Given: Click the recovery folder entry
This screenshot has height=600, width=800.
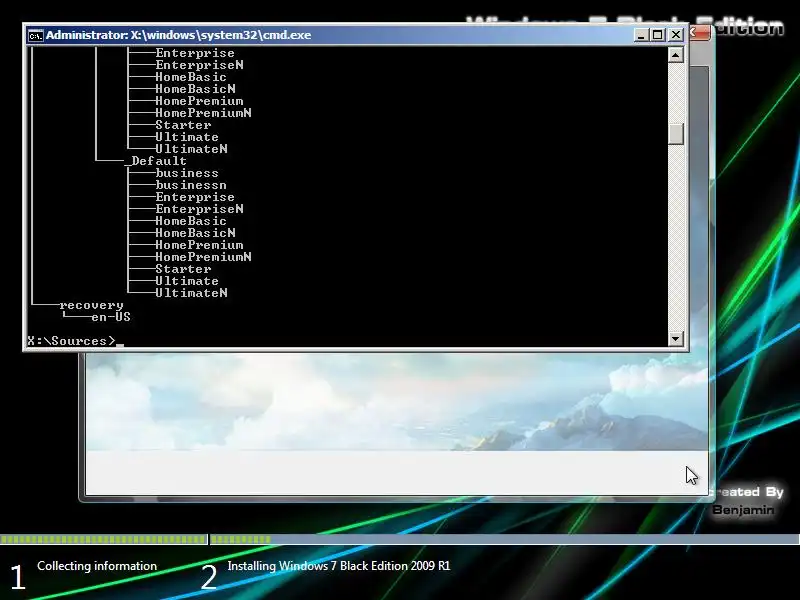Looking at the screenshot, I should click(x=91, y=305).
